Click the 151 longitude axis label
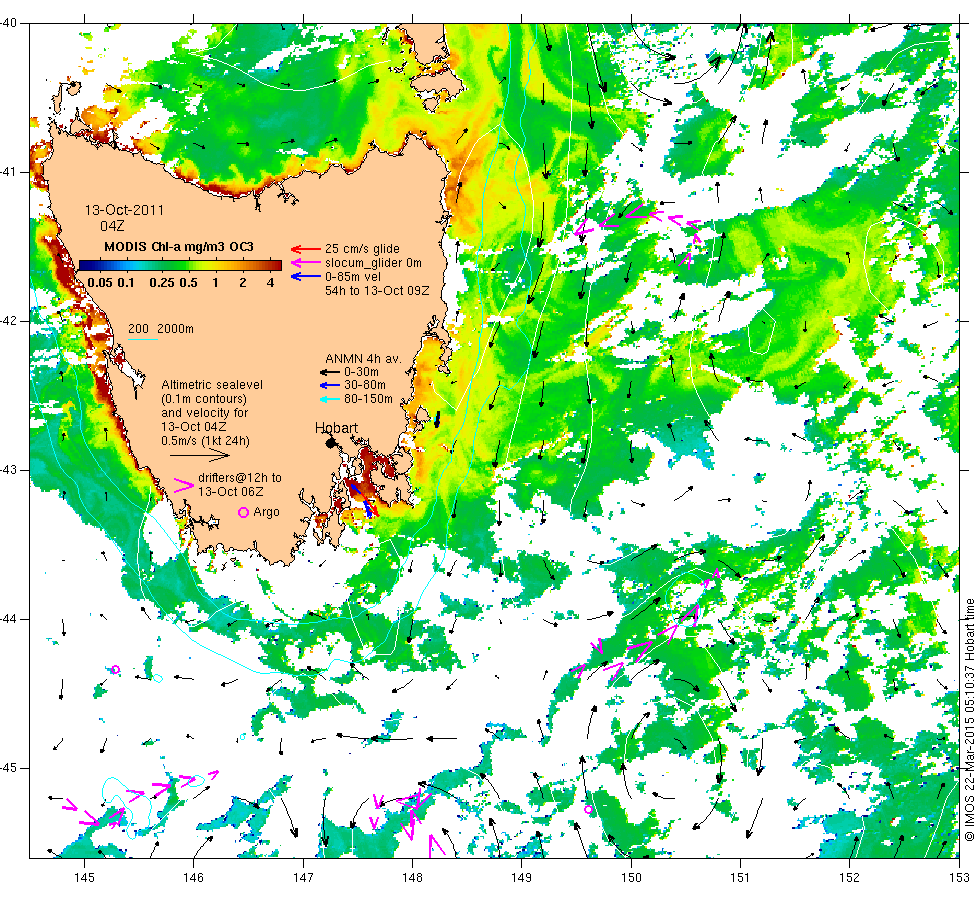The image size is (980, 900). [740, 878]
